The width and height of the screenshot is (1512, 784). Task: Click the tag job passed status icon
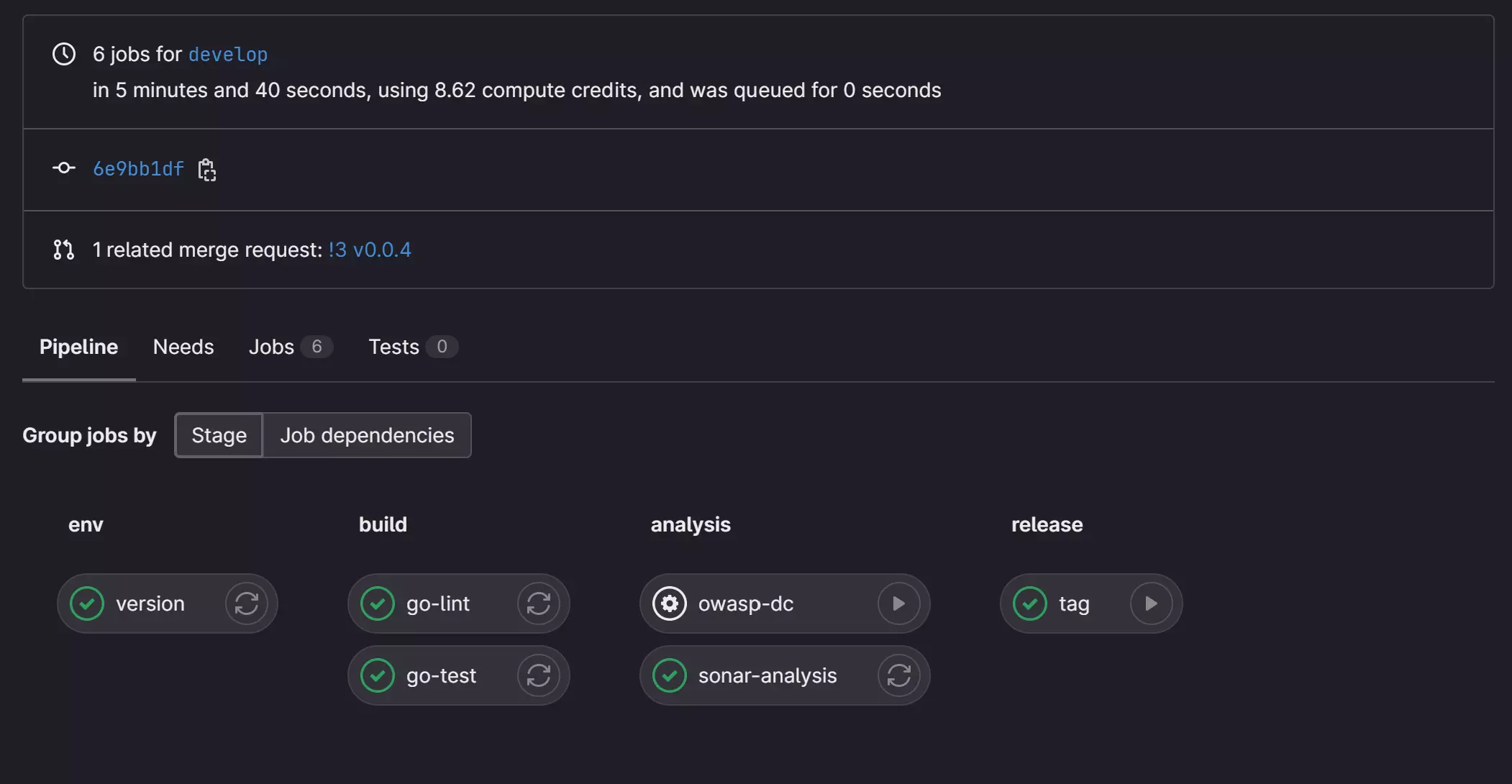click(x=1030, y=603)
